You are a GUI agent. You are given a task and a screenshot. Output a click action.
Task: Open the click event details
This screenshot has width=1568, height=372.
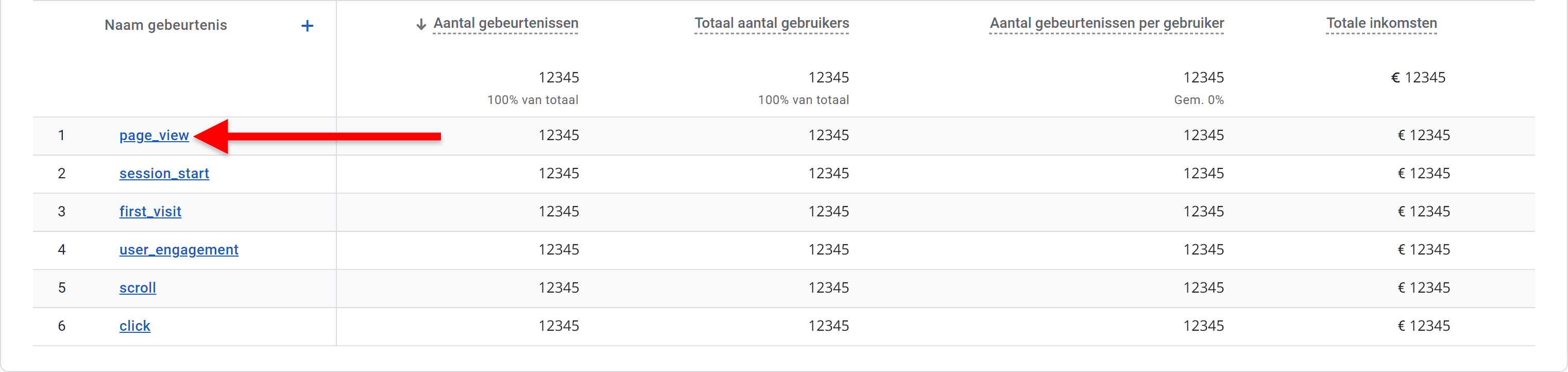pos(134,326)
